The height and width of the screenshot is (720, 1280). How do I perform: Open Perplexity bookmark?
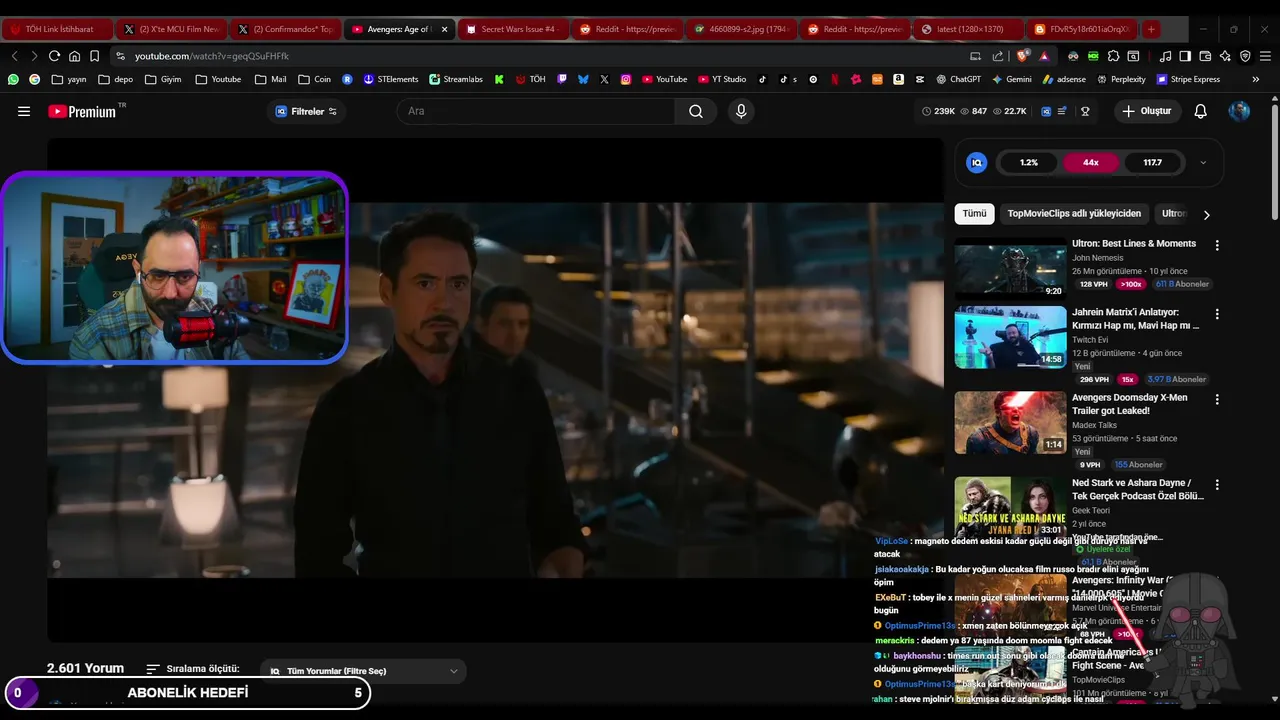1121,79
